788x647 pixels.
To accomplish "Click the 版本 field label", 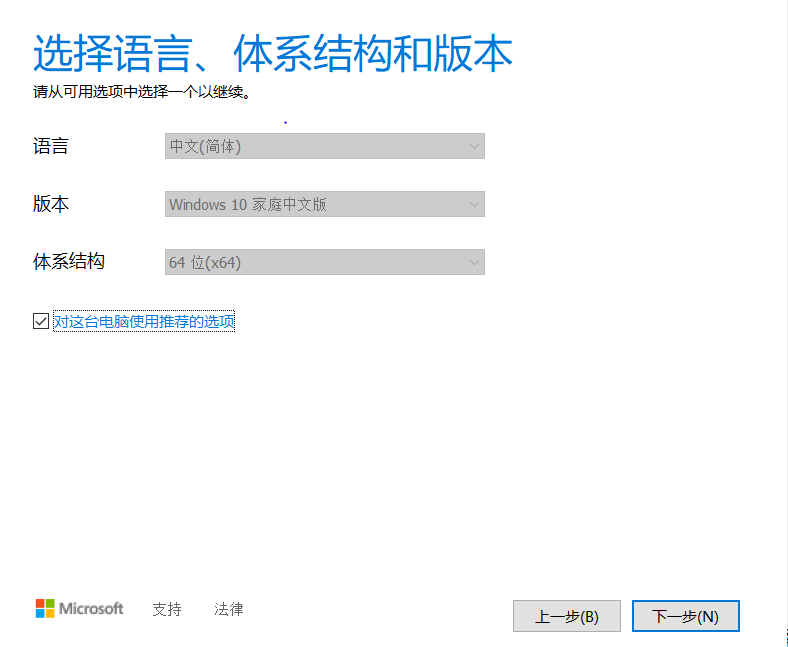I will point(51,204).
